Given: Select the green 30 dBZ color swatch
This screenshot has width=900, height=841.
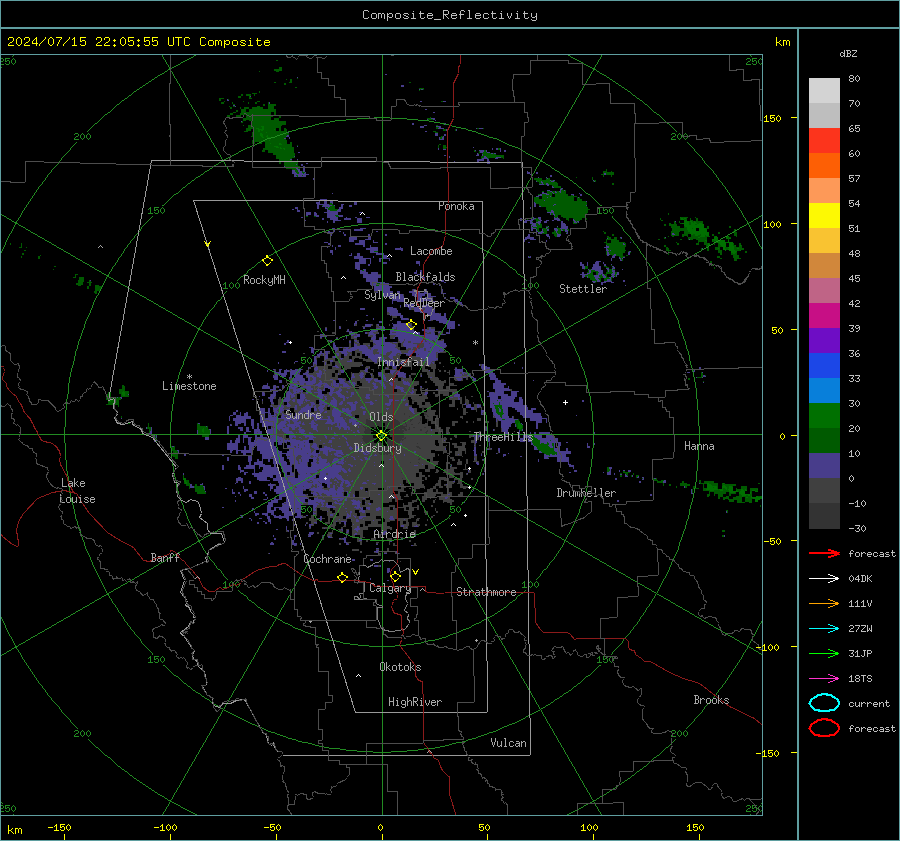Looking at the screenshot, I should (x=824, y=415).
